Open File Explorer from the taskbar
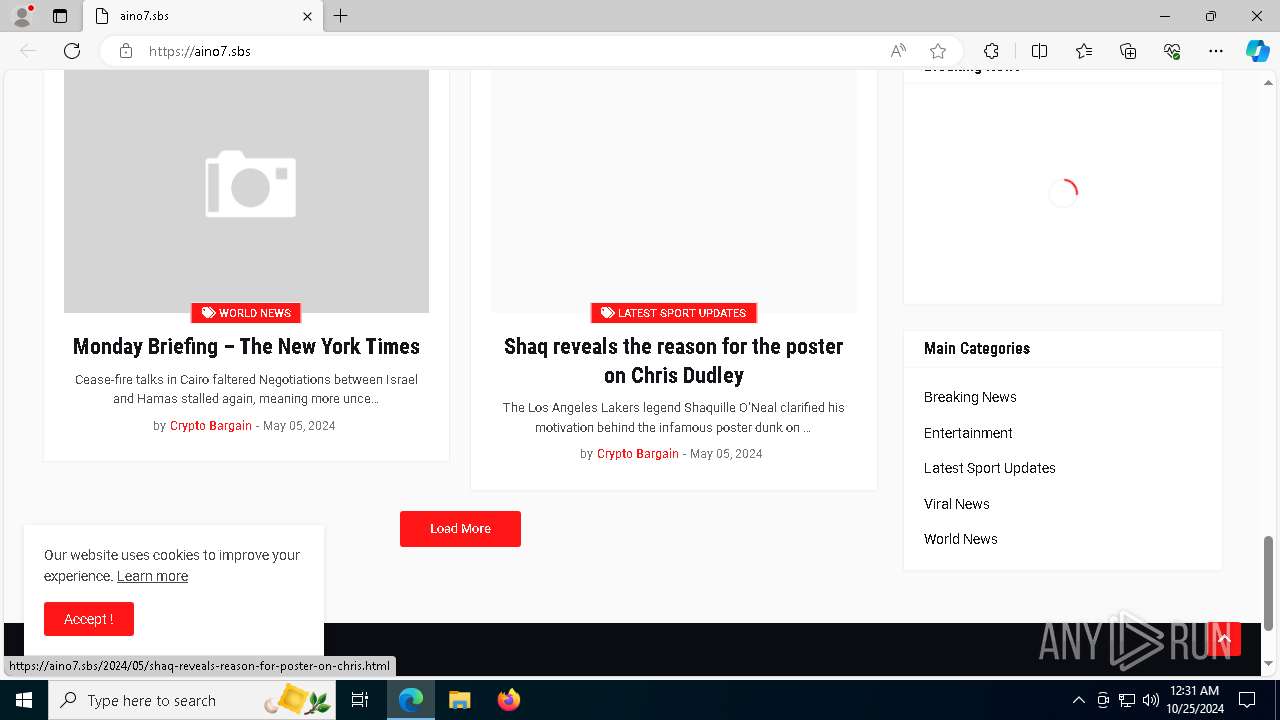Viewport: 1280px width, 720px height. (x=459, y=700)
